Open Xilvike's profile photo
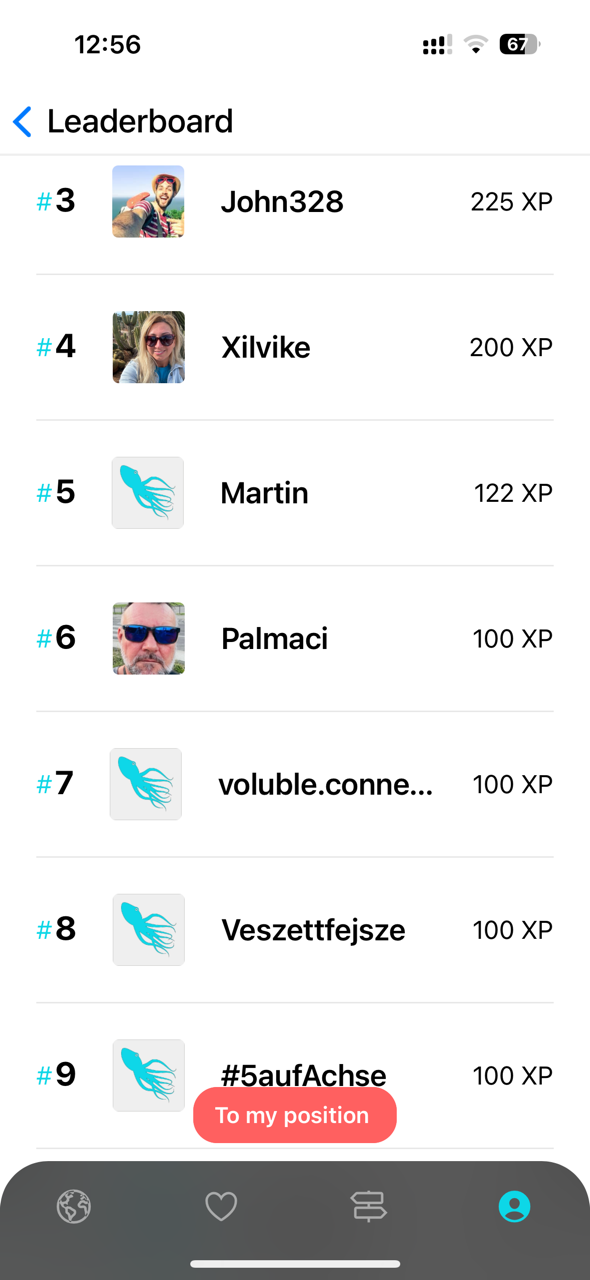This screenshot has width=590, height=1280. click(148, 347)
